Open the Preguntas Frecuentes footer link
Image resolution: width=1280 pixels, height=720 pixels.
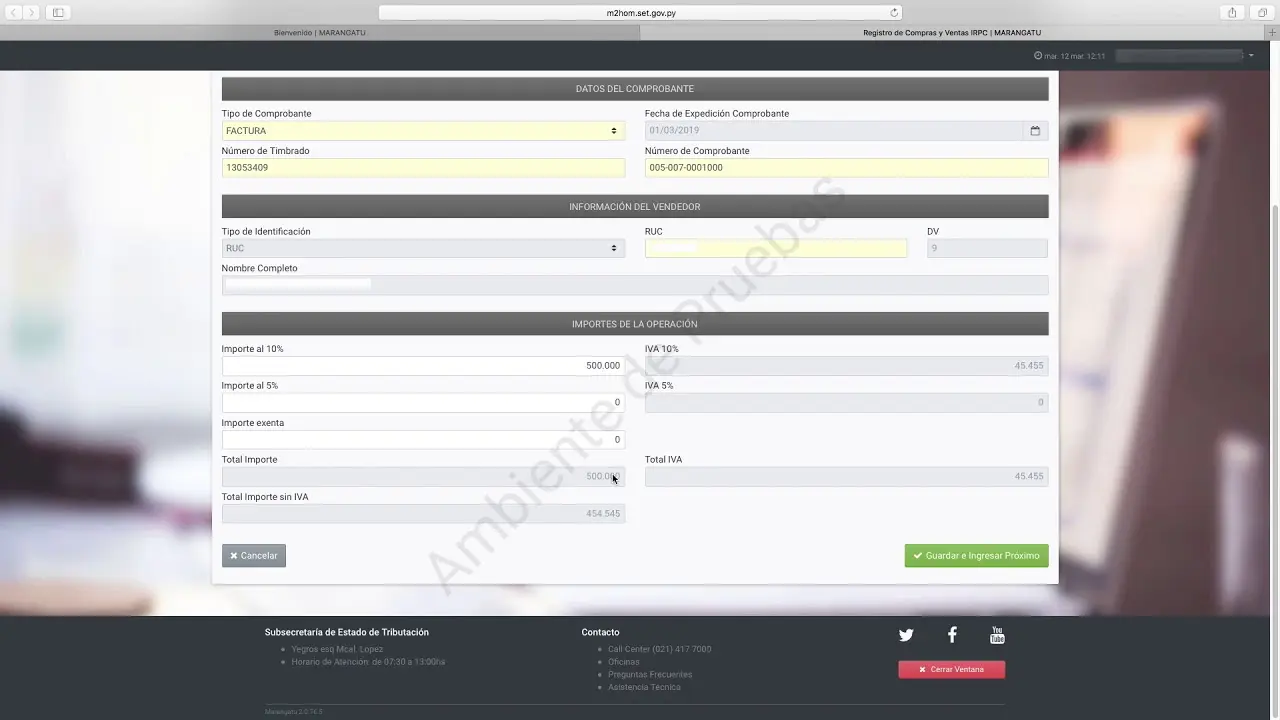pos(650,675)
